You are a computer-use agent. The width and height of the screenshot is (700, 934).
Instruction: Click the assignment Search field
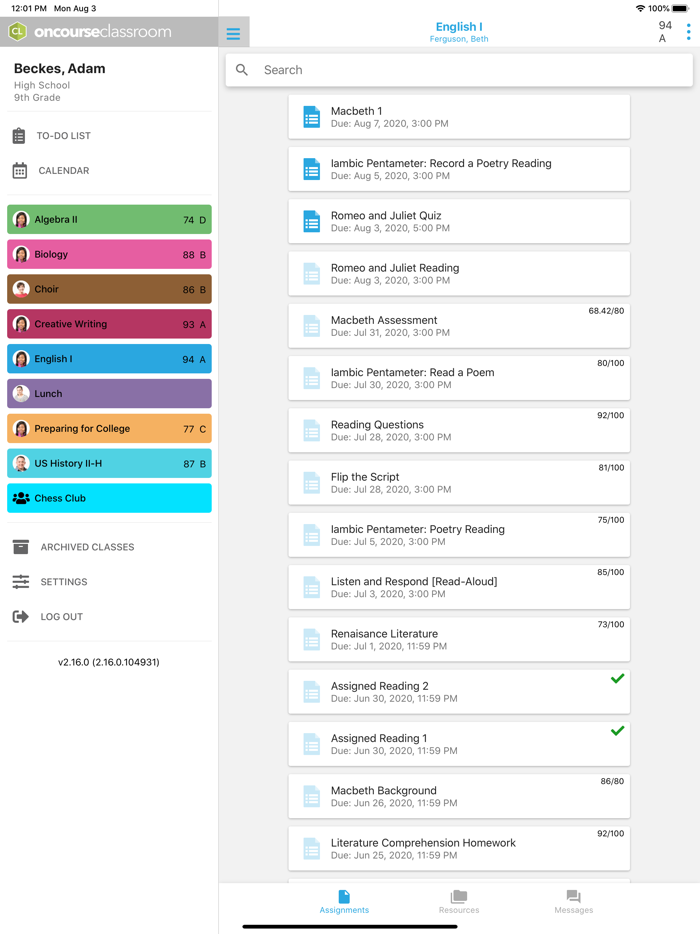(x=459, y=70)
